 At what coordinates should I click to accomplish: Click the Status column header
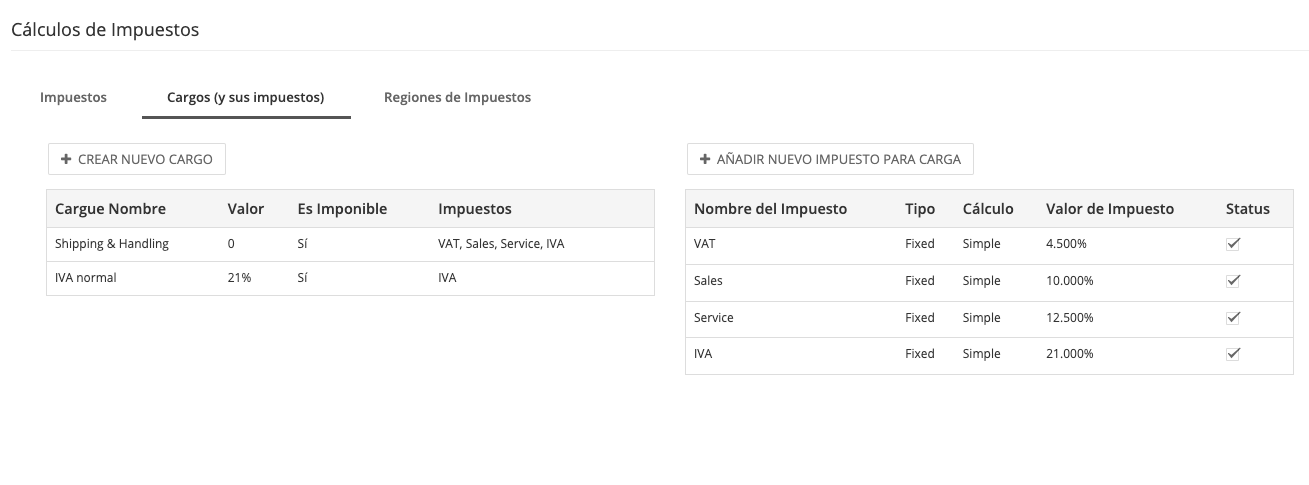pos(1247,209)
